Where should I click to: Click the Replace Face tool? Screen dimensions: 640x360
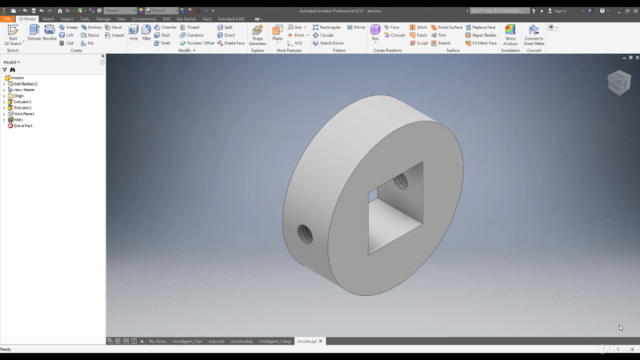[x=481, y=27]
